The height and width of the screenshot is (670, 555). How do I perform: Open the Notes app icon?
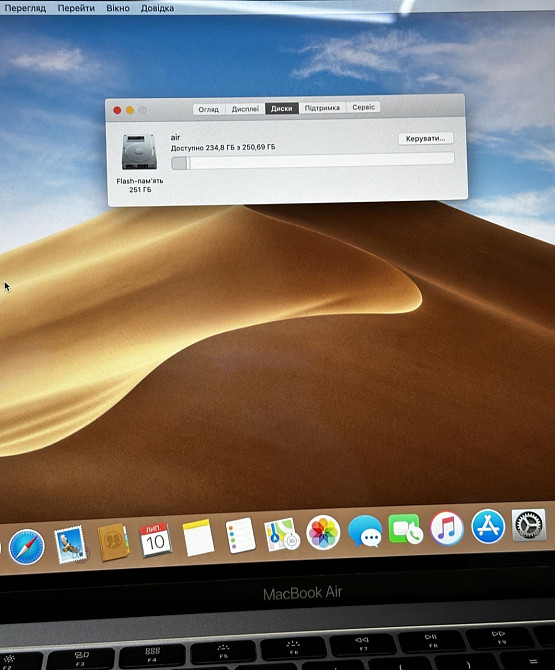click(x=198, y=538)
